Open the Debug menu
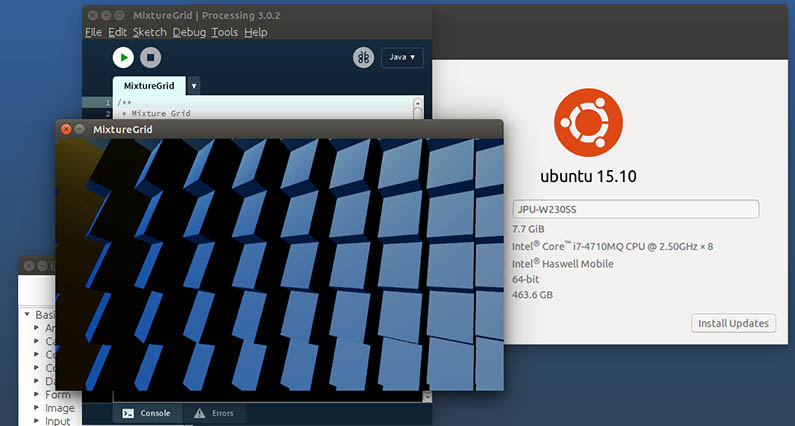 click(x=189, y=32)
